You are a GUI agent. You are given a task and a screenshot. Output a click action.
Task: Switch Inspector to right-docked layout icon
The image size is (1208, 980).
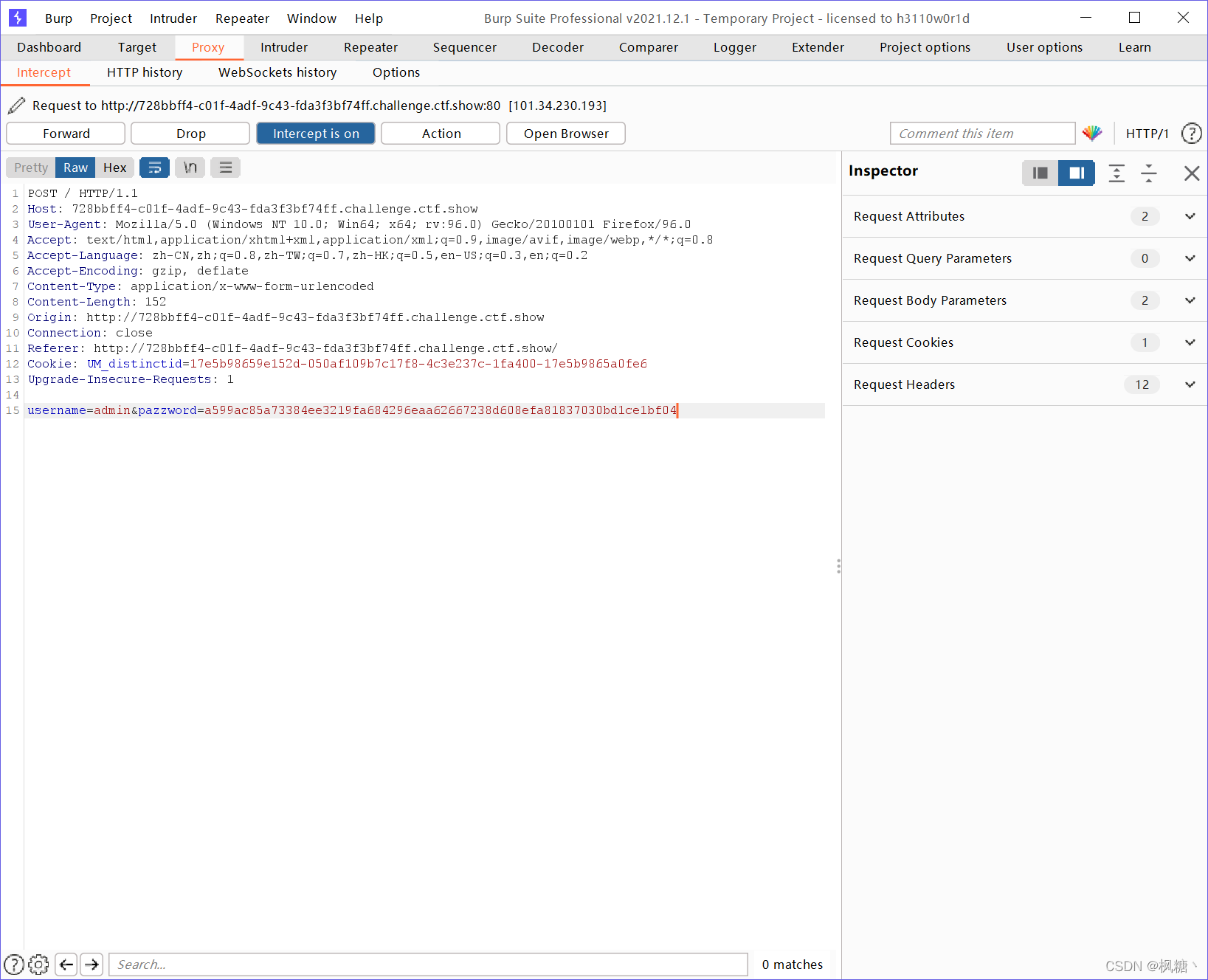(x=1077, y=173)
